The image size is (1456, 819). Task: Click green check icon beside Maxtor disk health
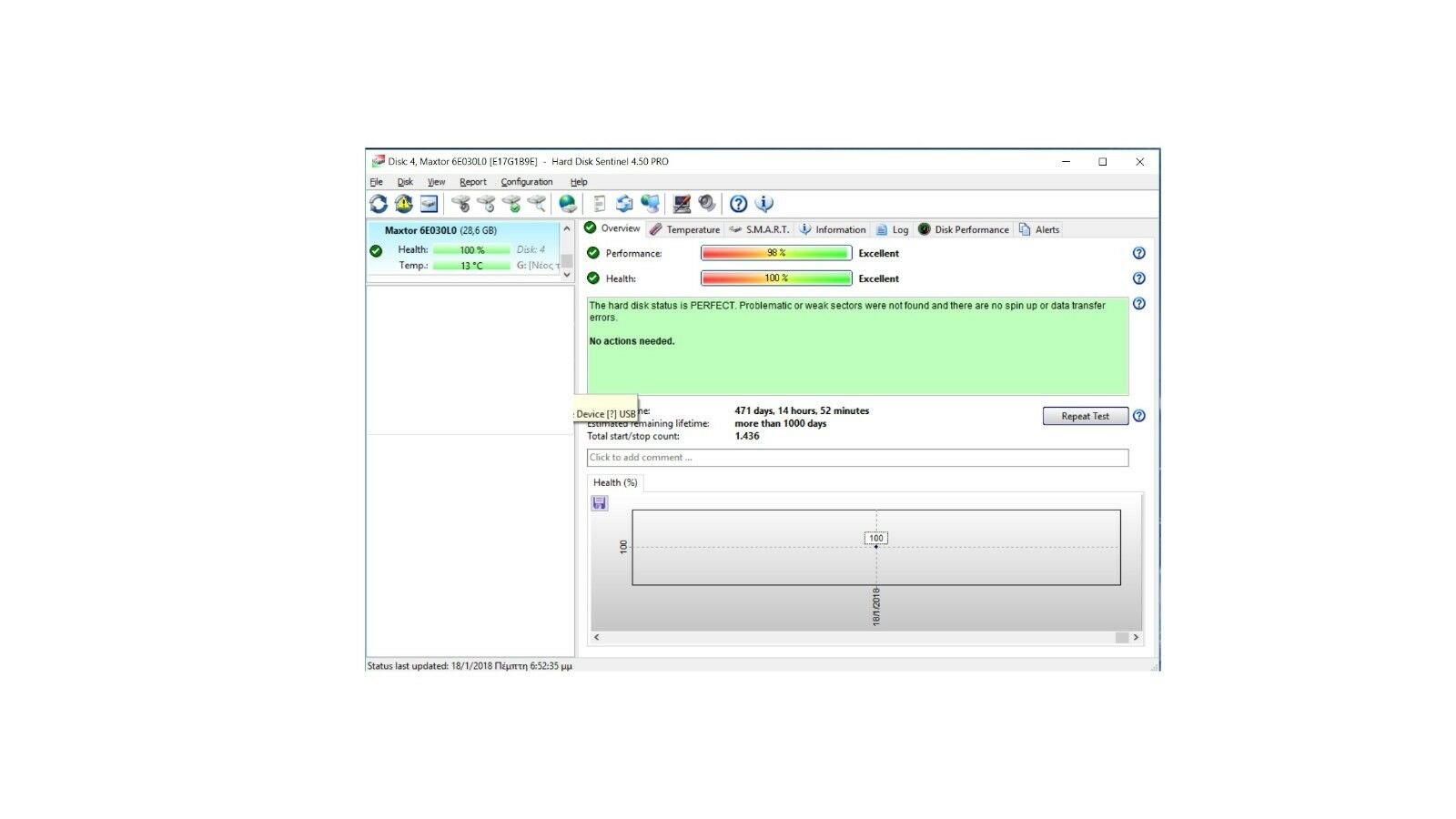(376, 251)
